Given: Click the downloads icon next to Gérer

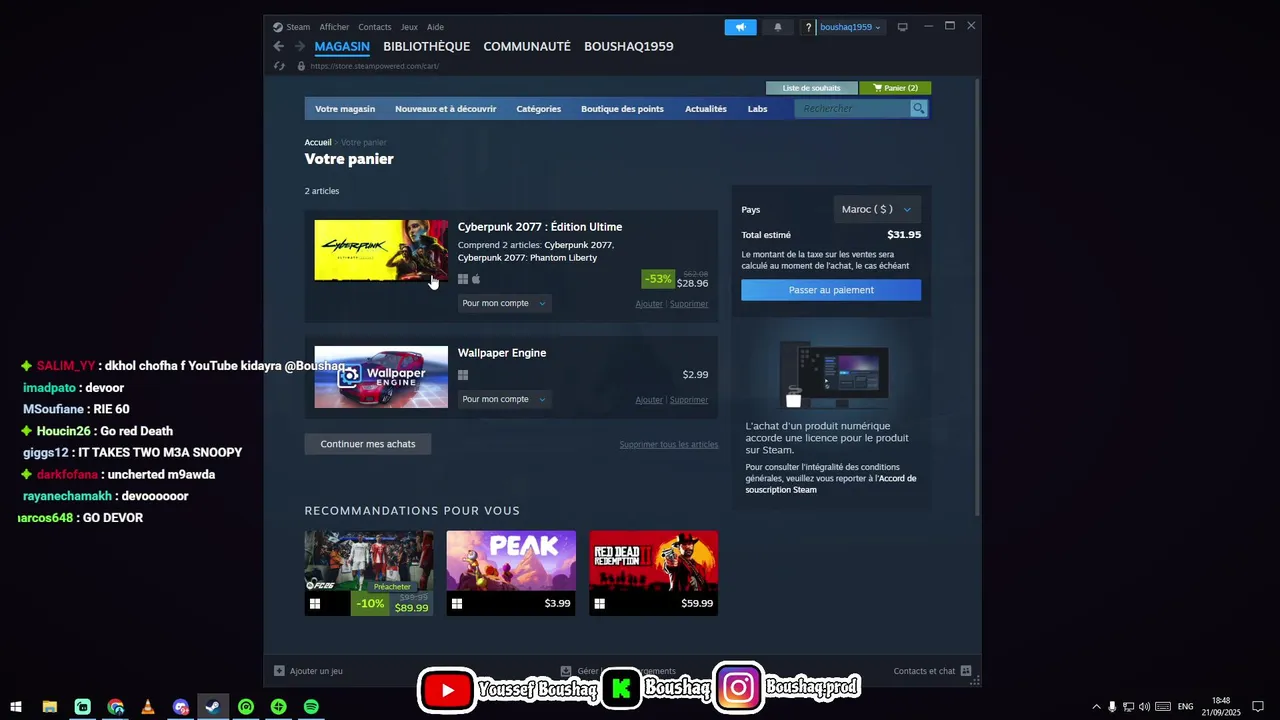Looking at the screenshot, I should (x=566, y=671).
